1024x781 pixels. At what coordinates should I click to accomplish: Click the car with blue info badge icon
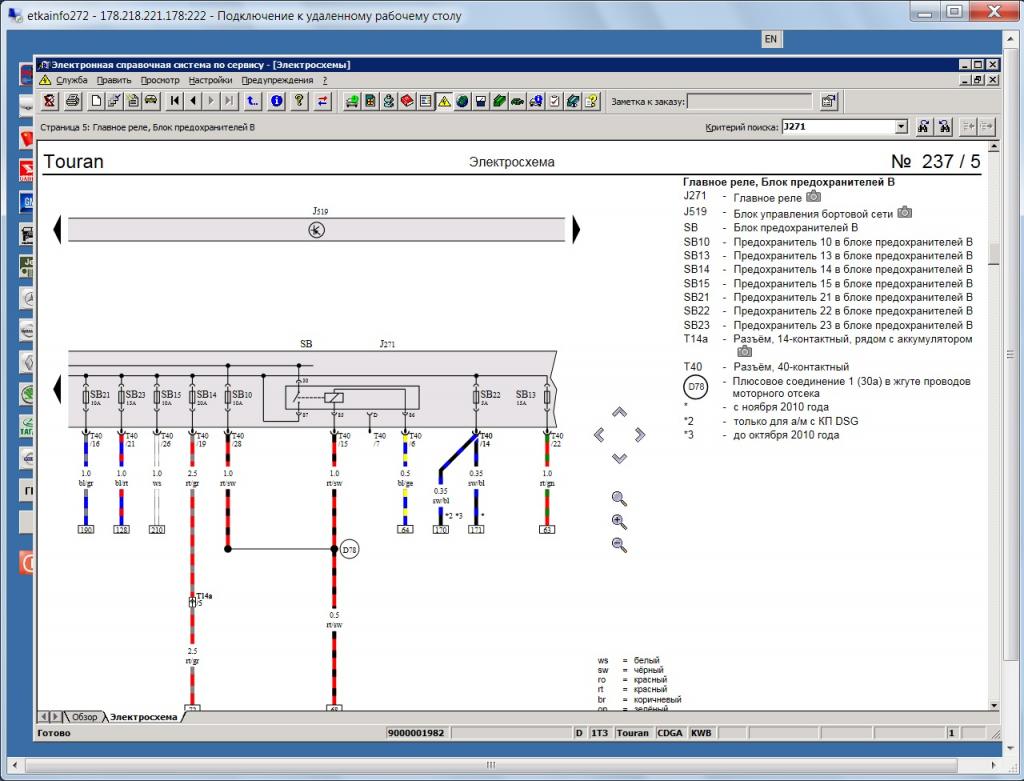(x=536, y=101)
